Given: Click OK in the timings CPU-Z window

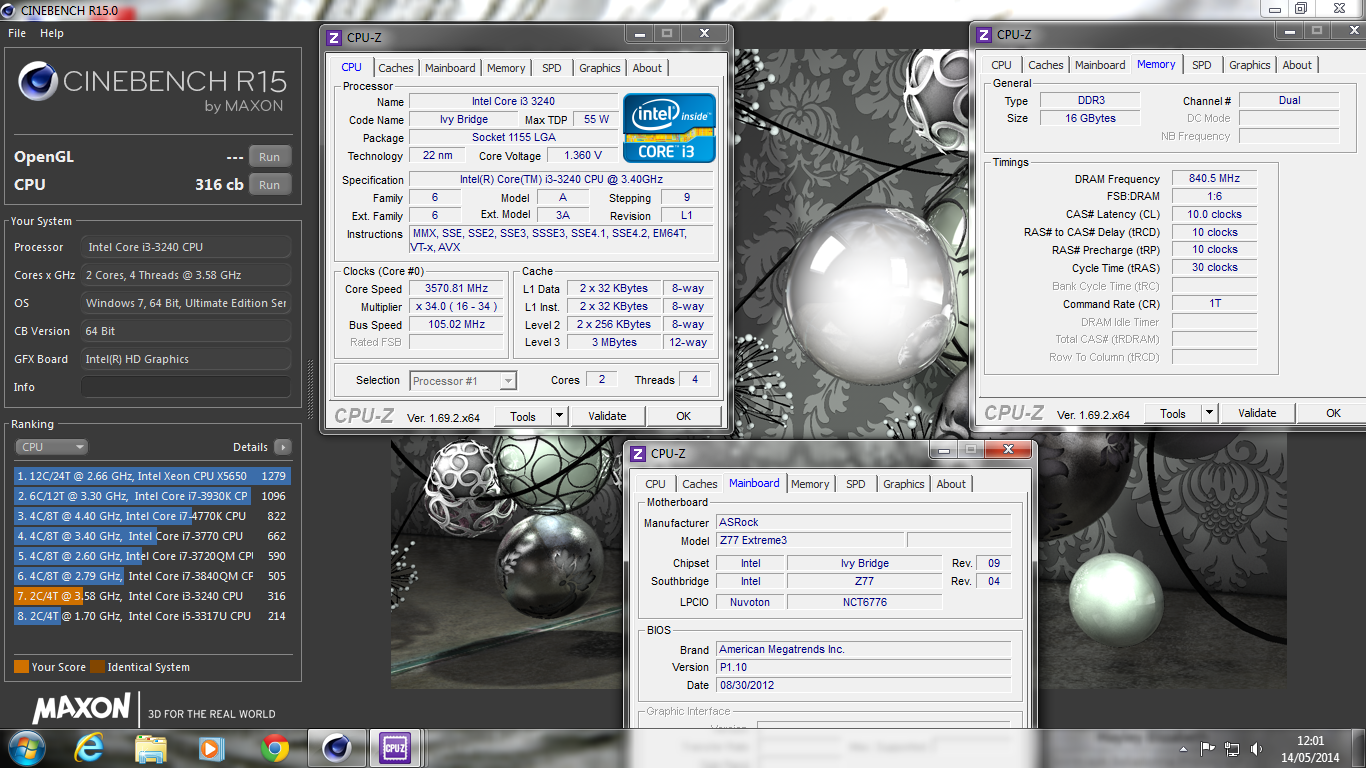Looking at the screenshot, I should [x=1333, y=413].
